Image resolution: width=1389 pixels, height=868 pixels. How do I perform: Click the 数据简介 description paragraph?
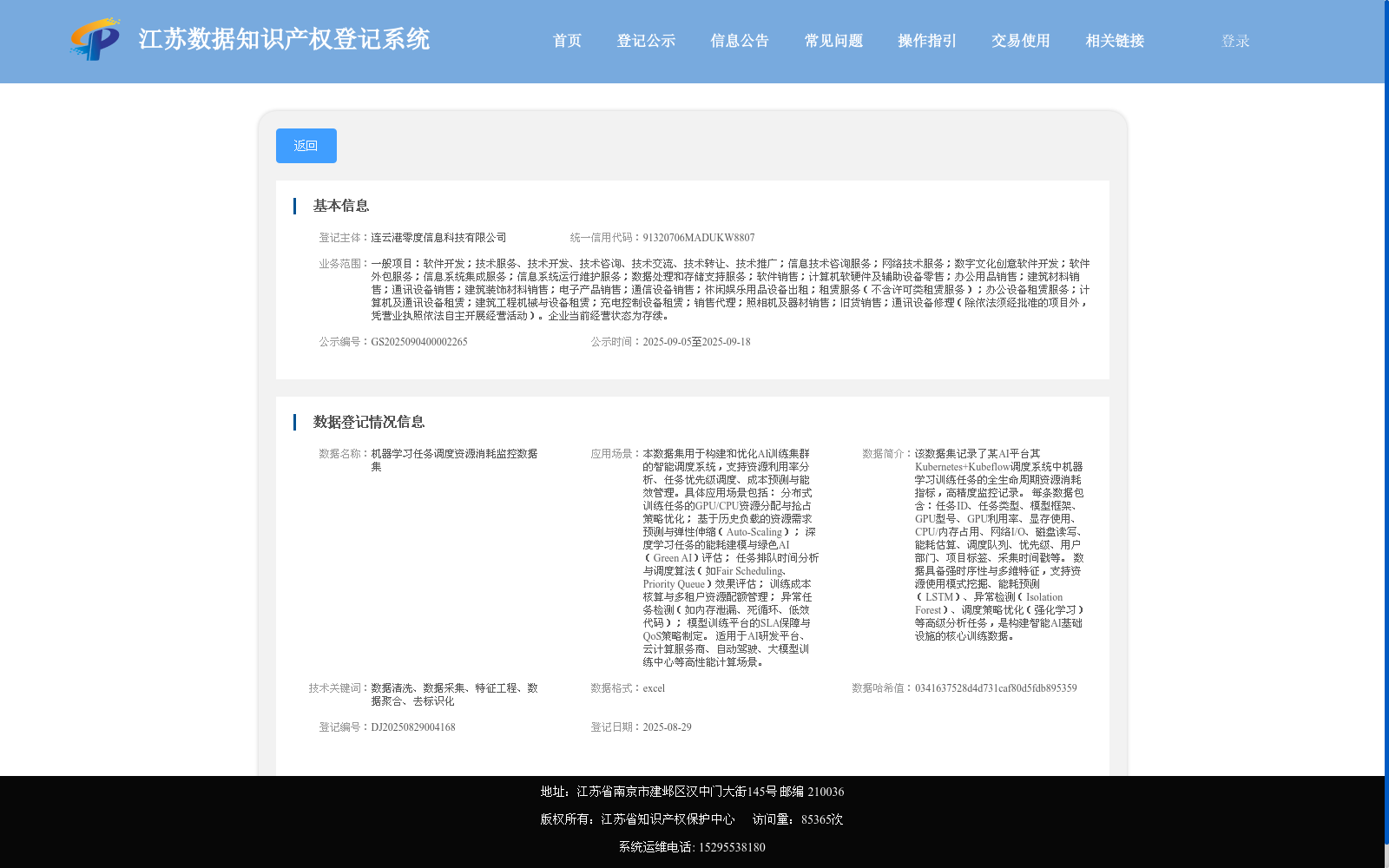click(999, 545)
